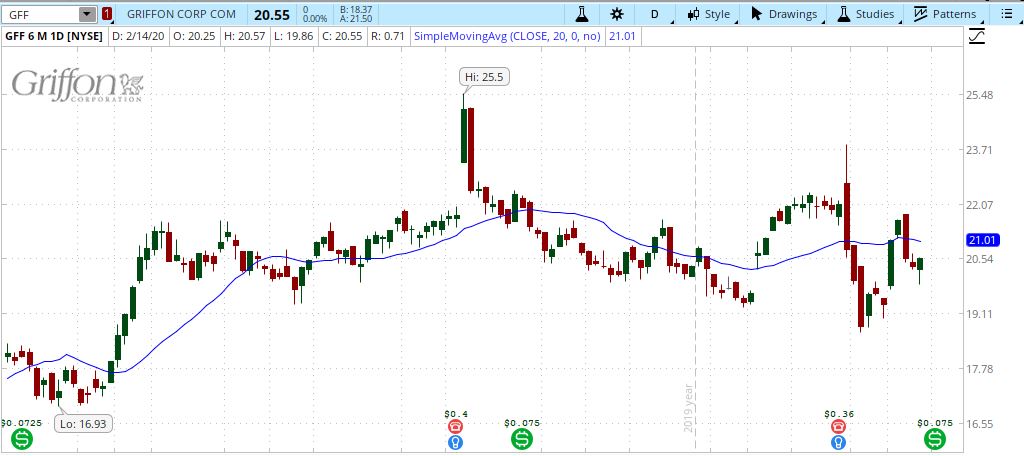Click the Hi: 25.5 price bubble
1024x456 pixels.
(x=483, y=76)
